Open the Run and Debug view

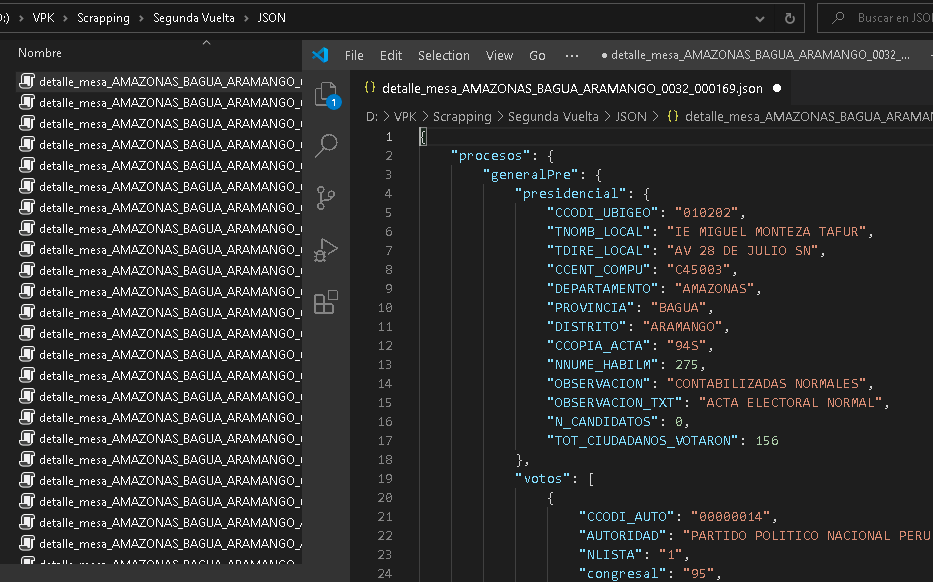coord(326,250)
